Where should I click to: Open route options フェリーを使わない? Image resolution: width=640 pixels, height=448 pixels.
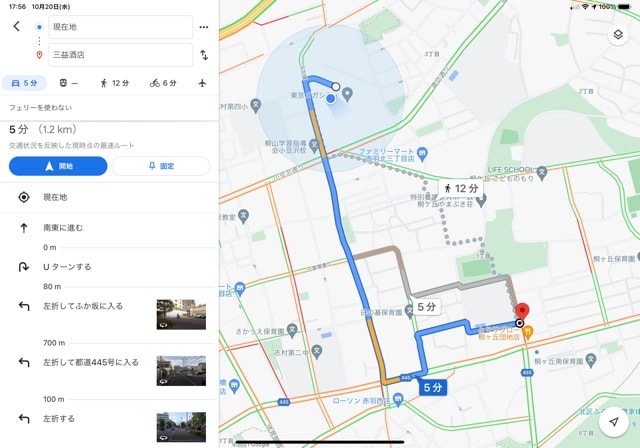click(x=41, y=108)
